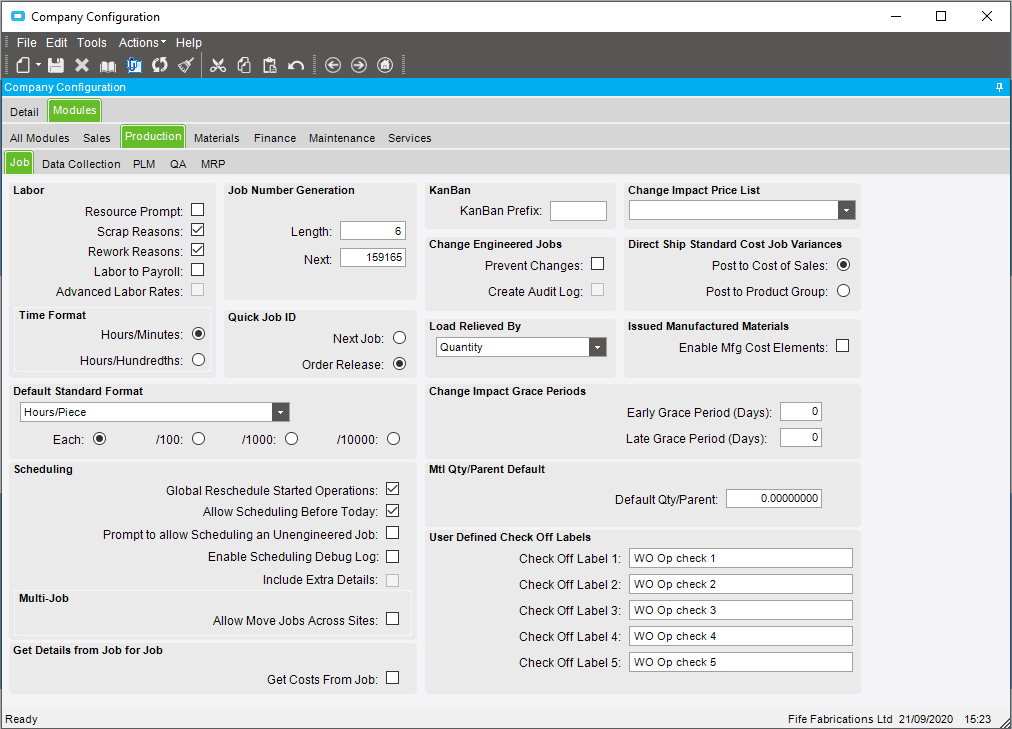Switch to the PLM sub-tab

point(144,164)
